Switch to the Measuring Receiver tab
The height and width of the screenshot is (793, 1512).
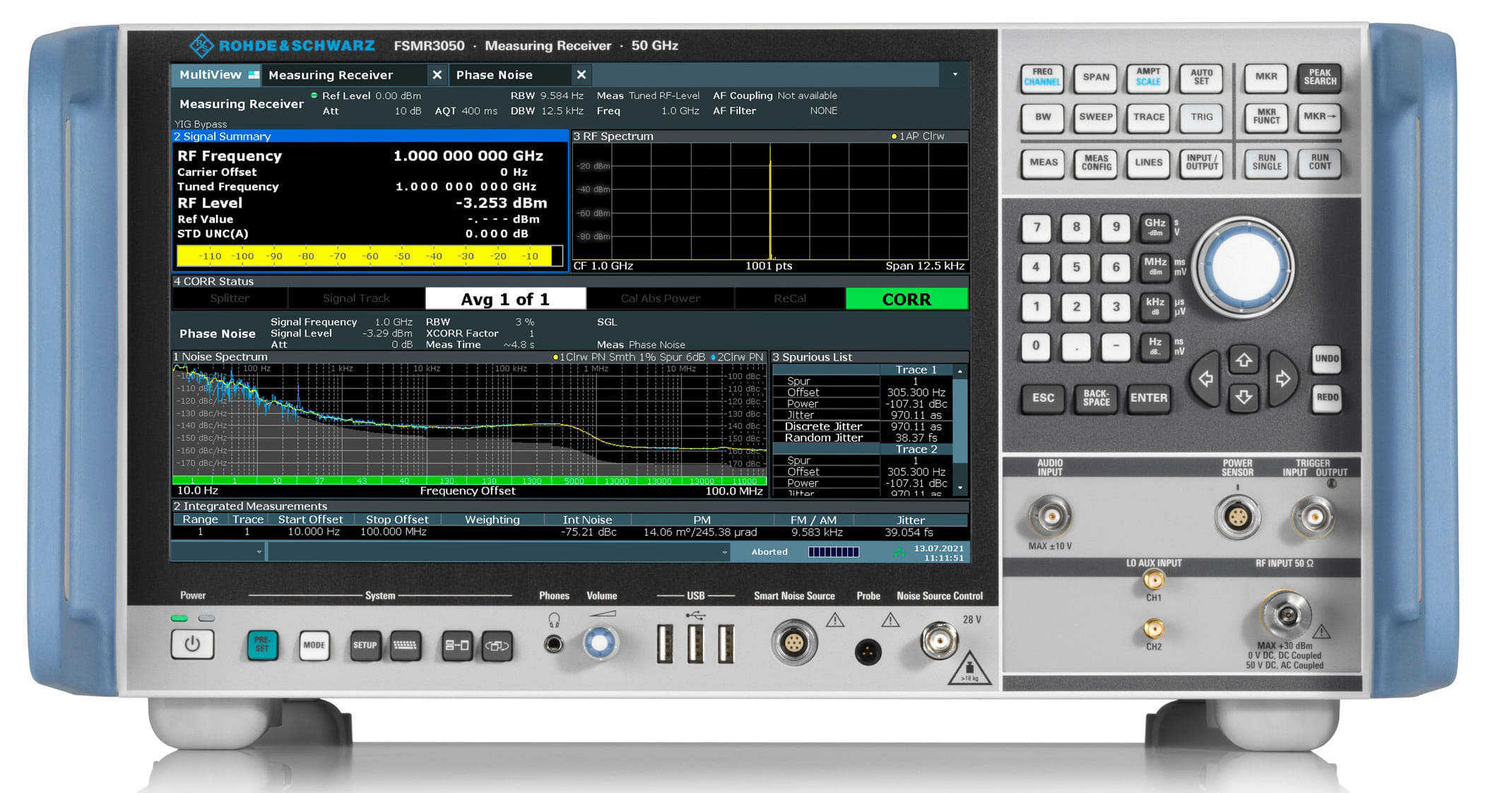[x=331, y=75]
